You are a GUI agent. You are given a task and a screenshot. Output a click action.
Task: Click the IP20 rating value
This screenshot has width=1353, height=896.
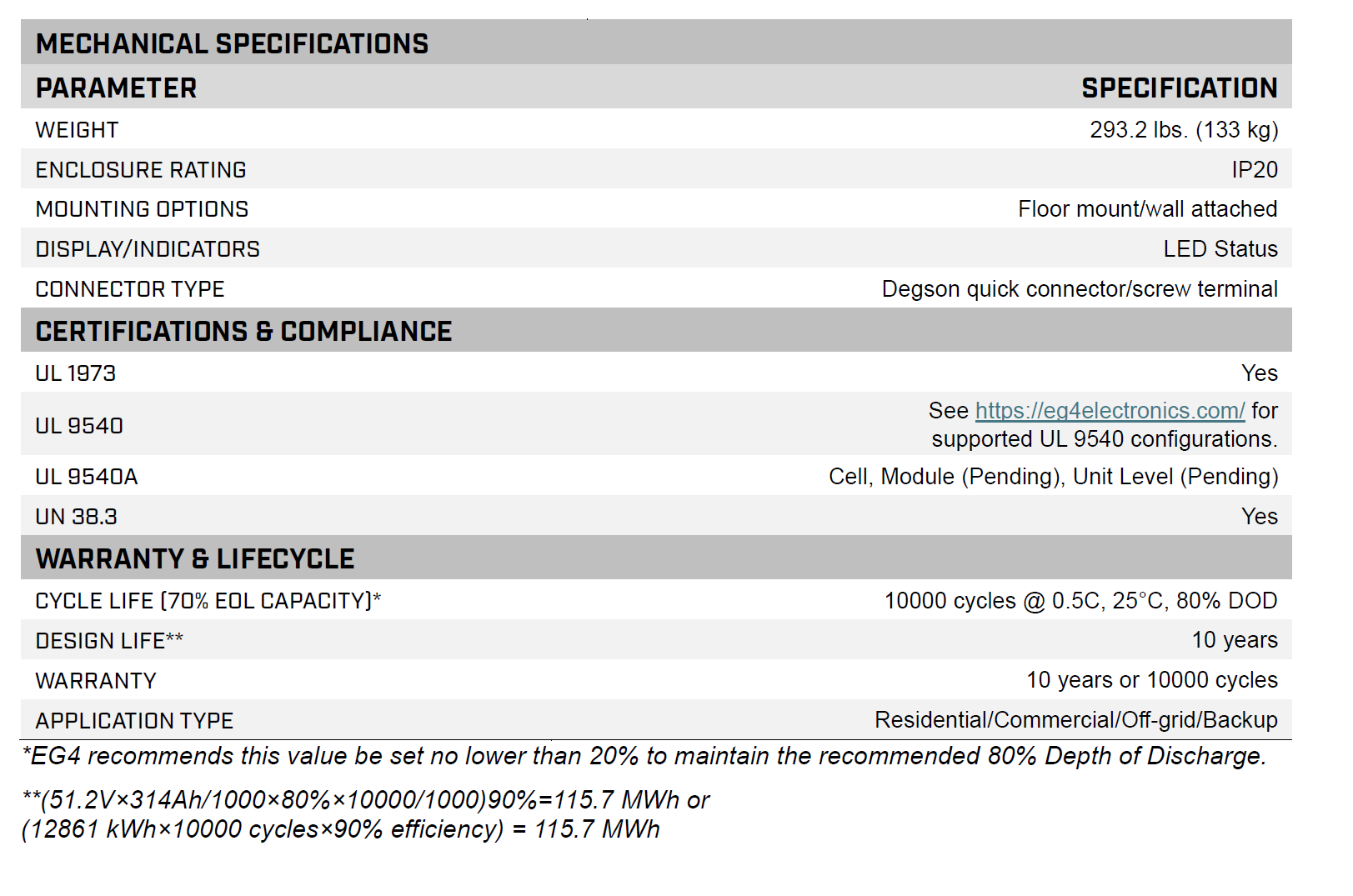(x=1254, y=170)
